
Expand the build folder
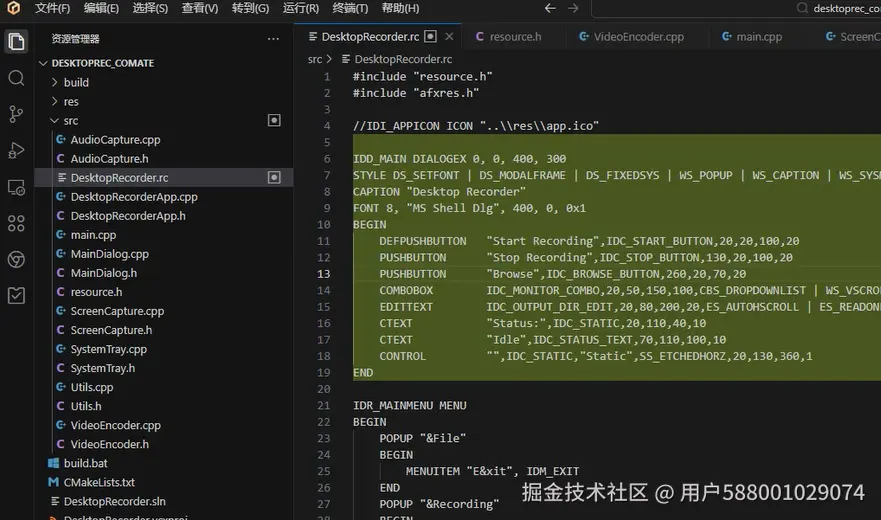(x=76, y=82)
